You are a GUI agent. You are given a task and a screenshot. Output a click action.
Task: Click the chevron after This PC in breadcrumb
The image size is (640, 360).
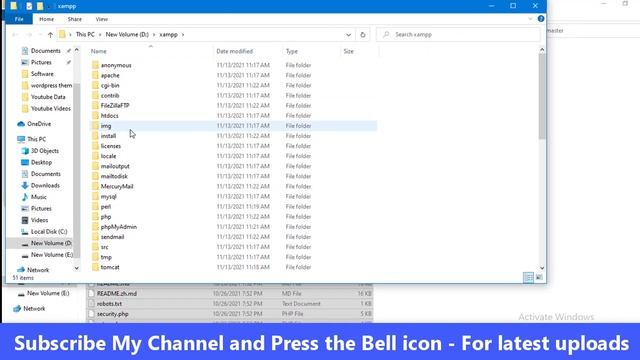[100, 35]
